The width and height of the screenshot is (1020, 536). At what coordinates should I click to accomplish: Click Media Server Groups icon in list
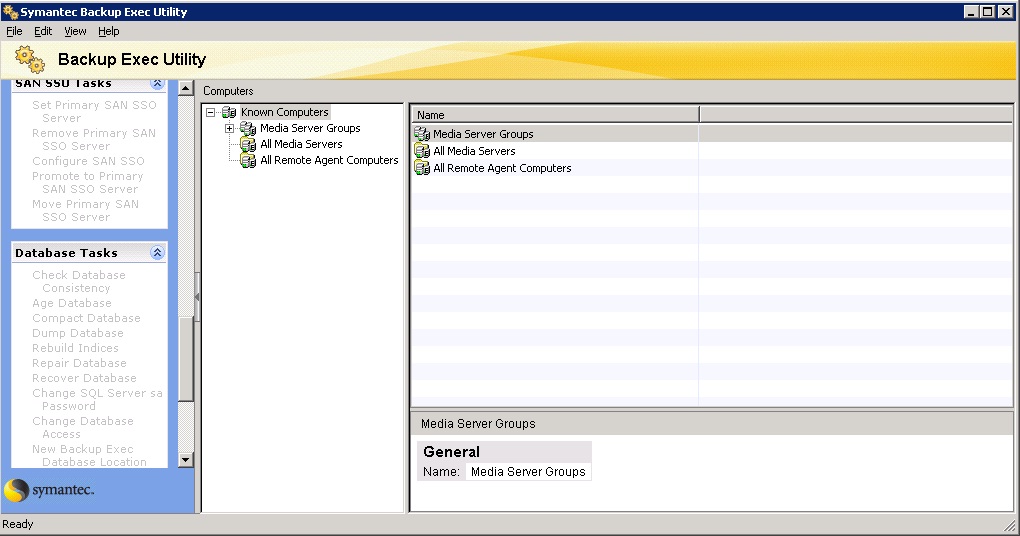click(422, 134)
